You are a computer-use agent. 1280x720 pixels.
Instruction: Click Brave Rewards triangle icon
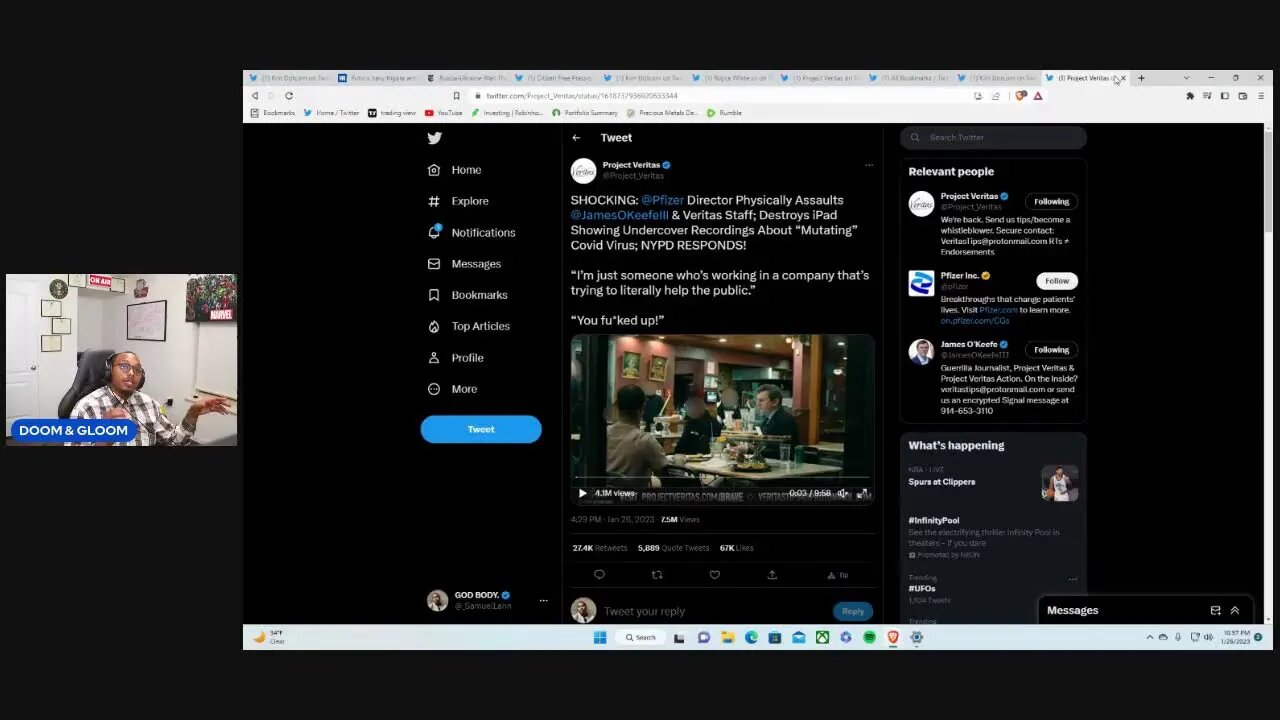pyautogui.click(x=1038, y=96)
